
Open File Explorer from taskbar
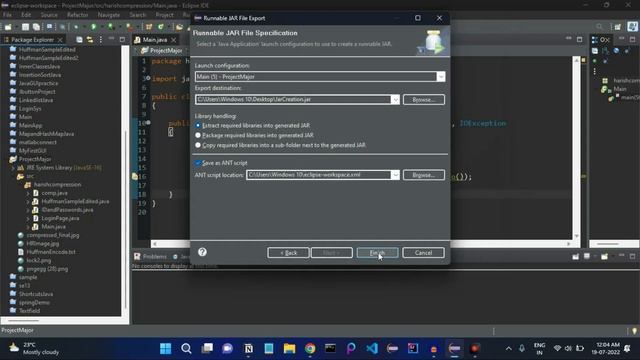289,349
